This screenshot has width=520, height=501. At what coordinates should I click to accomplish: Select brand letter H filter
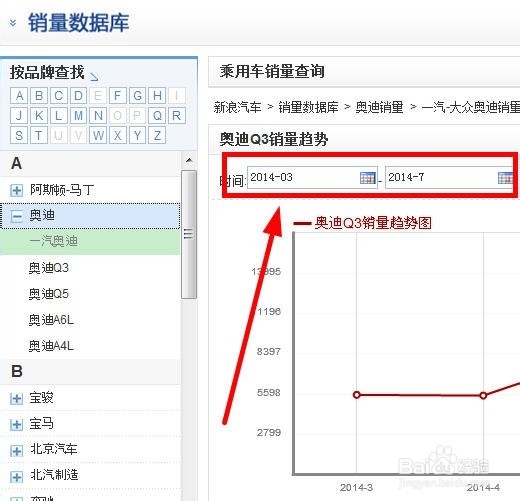157,96
